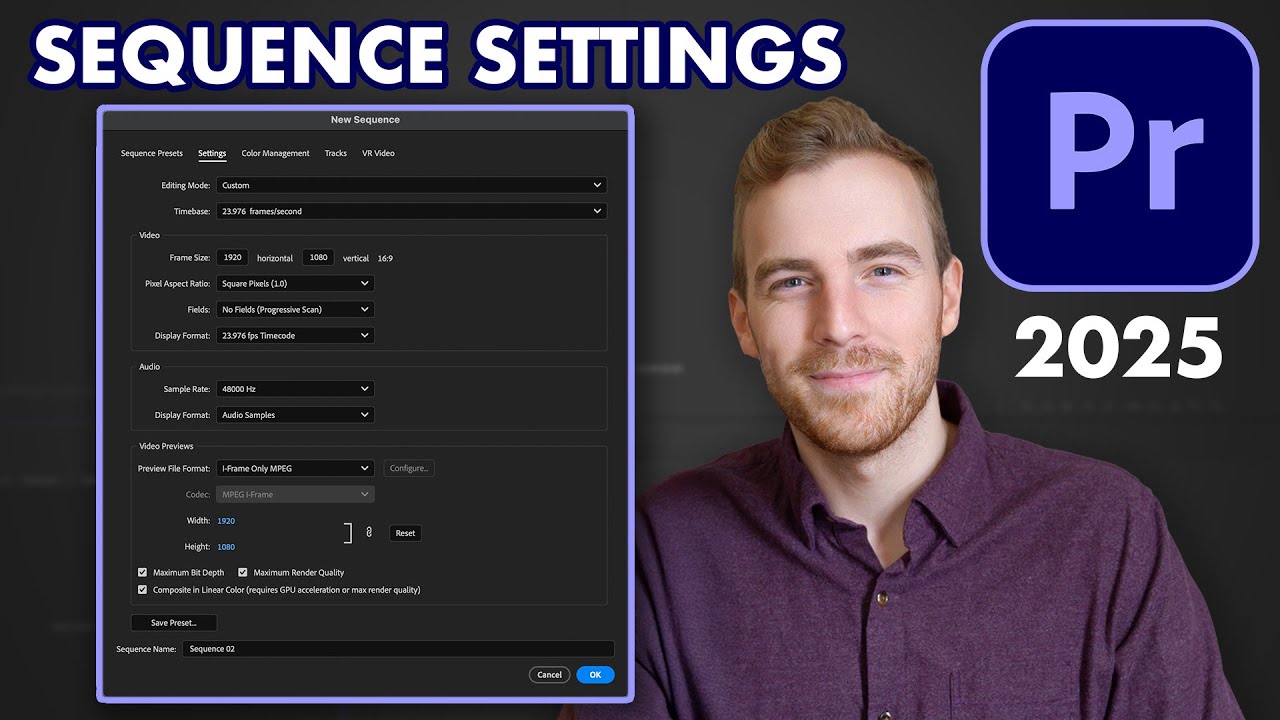Disable Composite in Linear Color checkbox
The height and width of the screenshot is (720, 1280).
coord(142,590)
